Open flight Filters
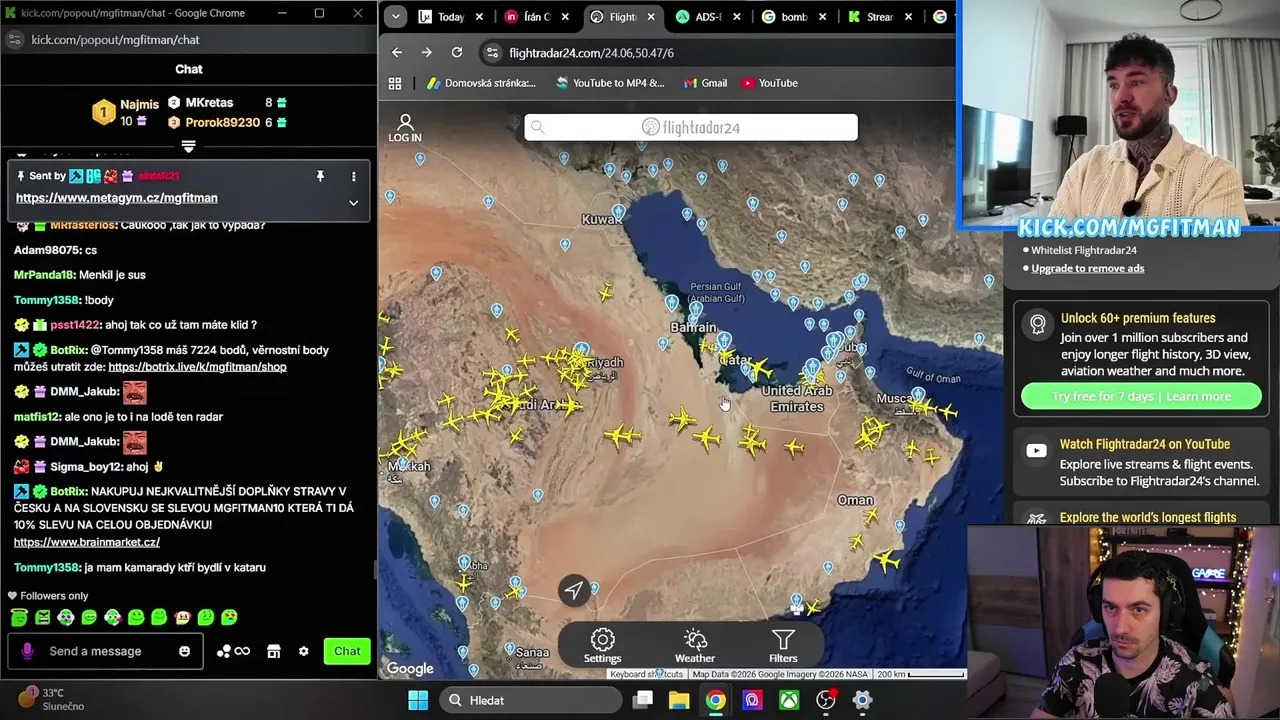The image size is (1280, 720). pos(783,646)
